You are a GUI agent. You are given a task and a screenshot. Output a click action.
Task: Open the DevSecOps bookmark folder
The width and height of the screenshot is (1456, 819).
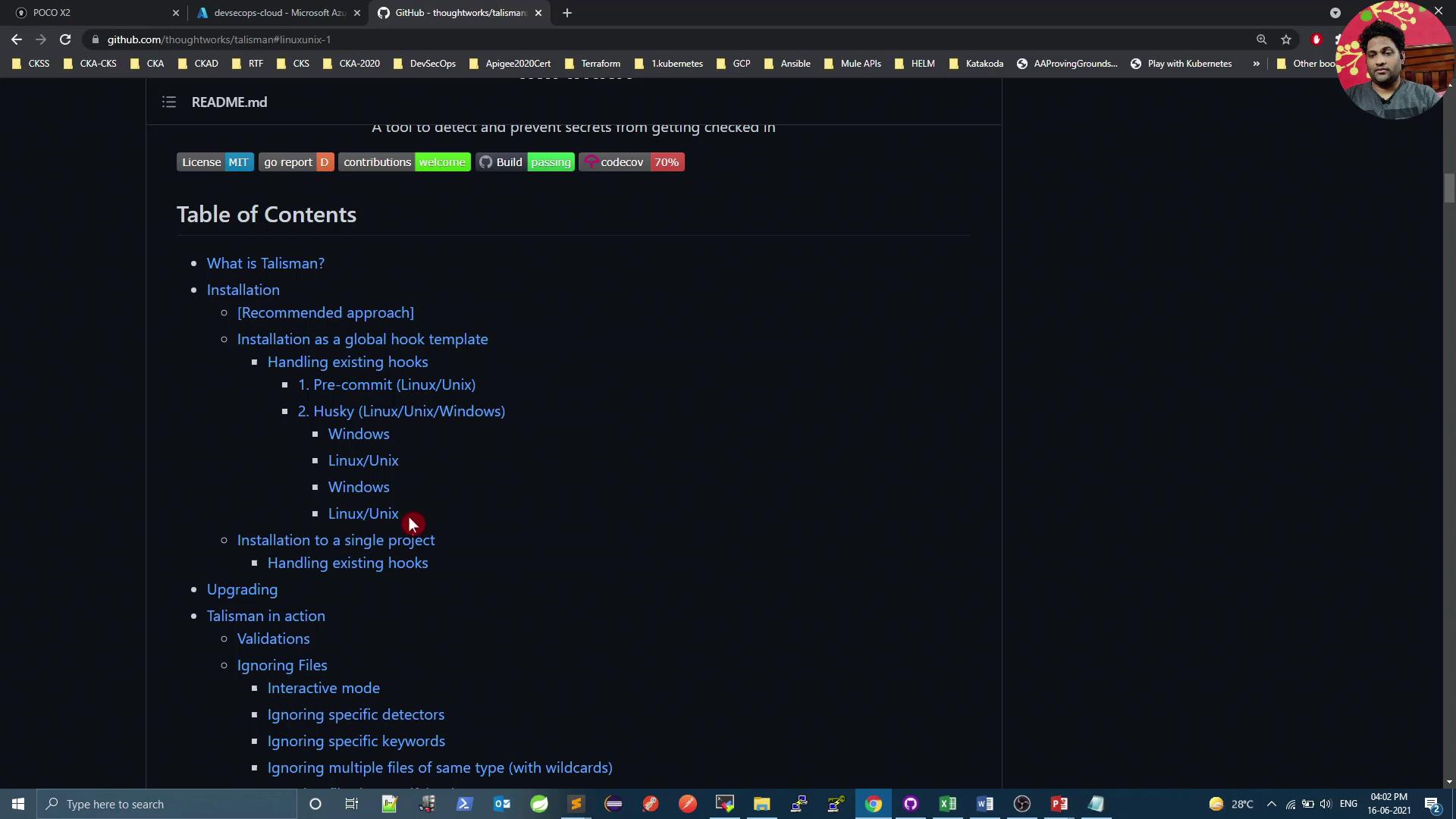tap(425, 64)
